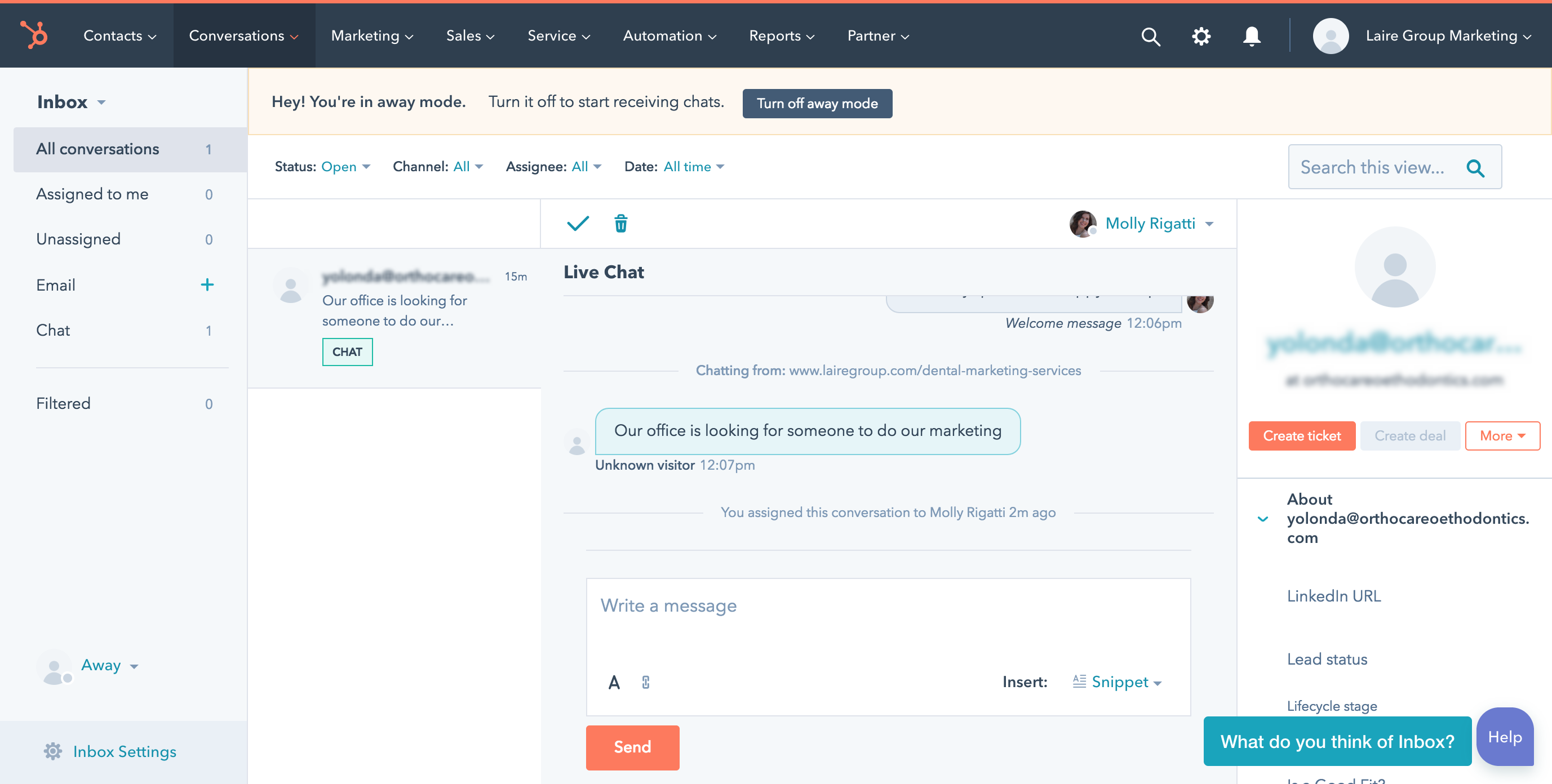Click the Create ticket button
Viewport: 1552px width, 784px height.
coord(1301,435)
